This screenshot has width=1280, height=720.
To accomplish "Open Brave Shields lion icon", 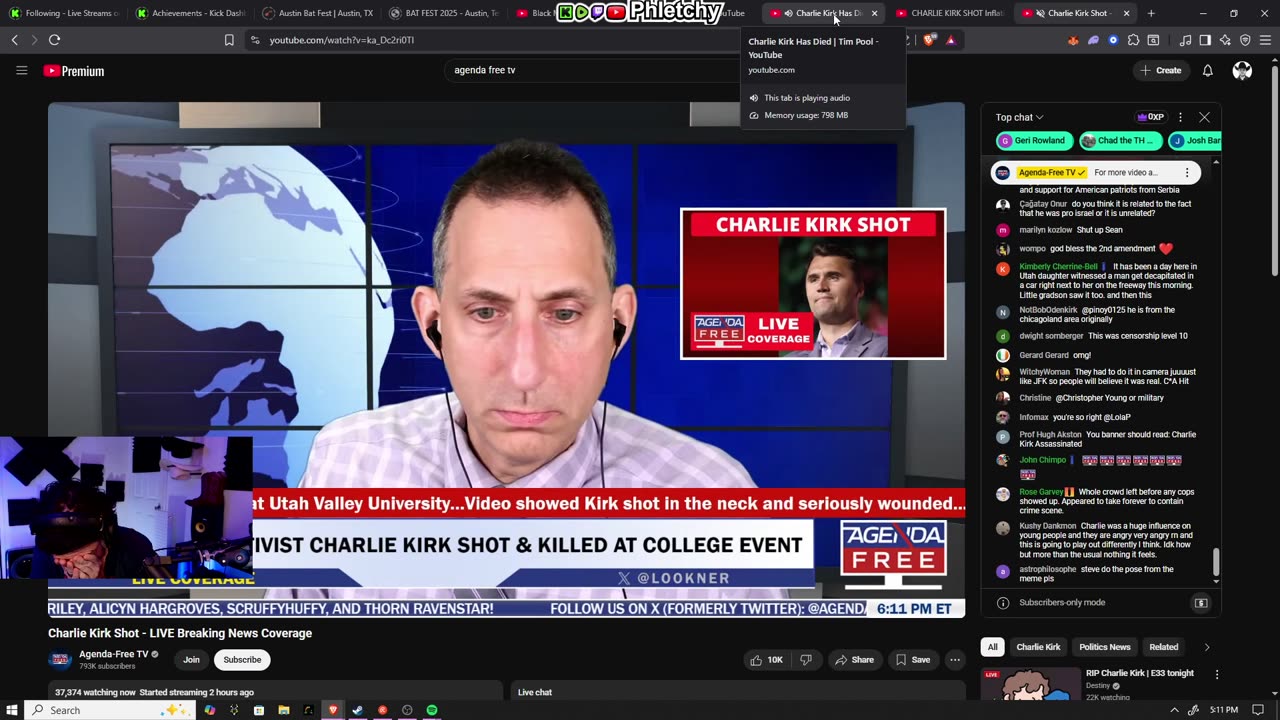I will point(930,40).
